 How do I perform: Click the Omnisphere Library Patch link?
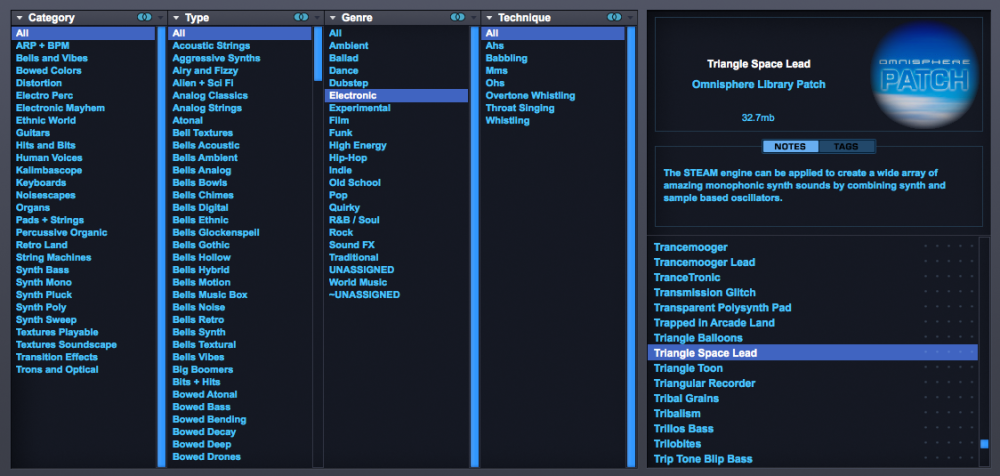point(758,84)
